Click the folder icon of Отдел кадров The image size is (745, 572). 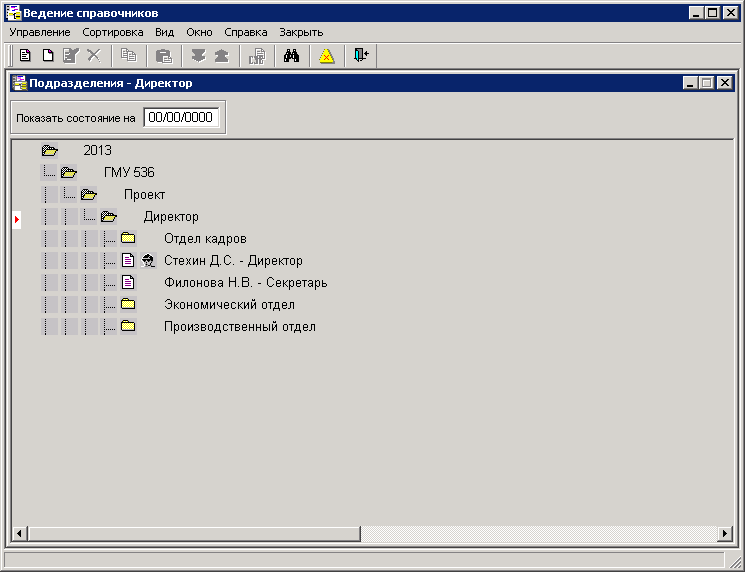pyautogui.click(x=128, y=238)
